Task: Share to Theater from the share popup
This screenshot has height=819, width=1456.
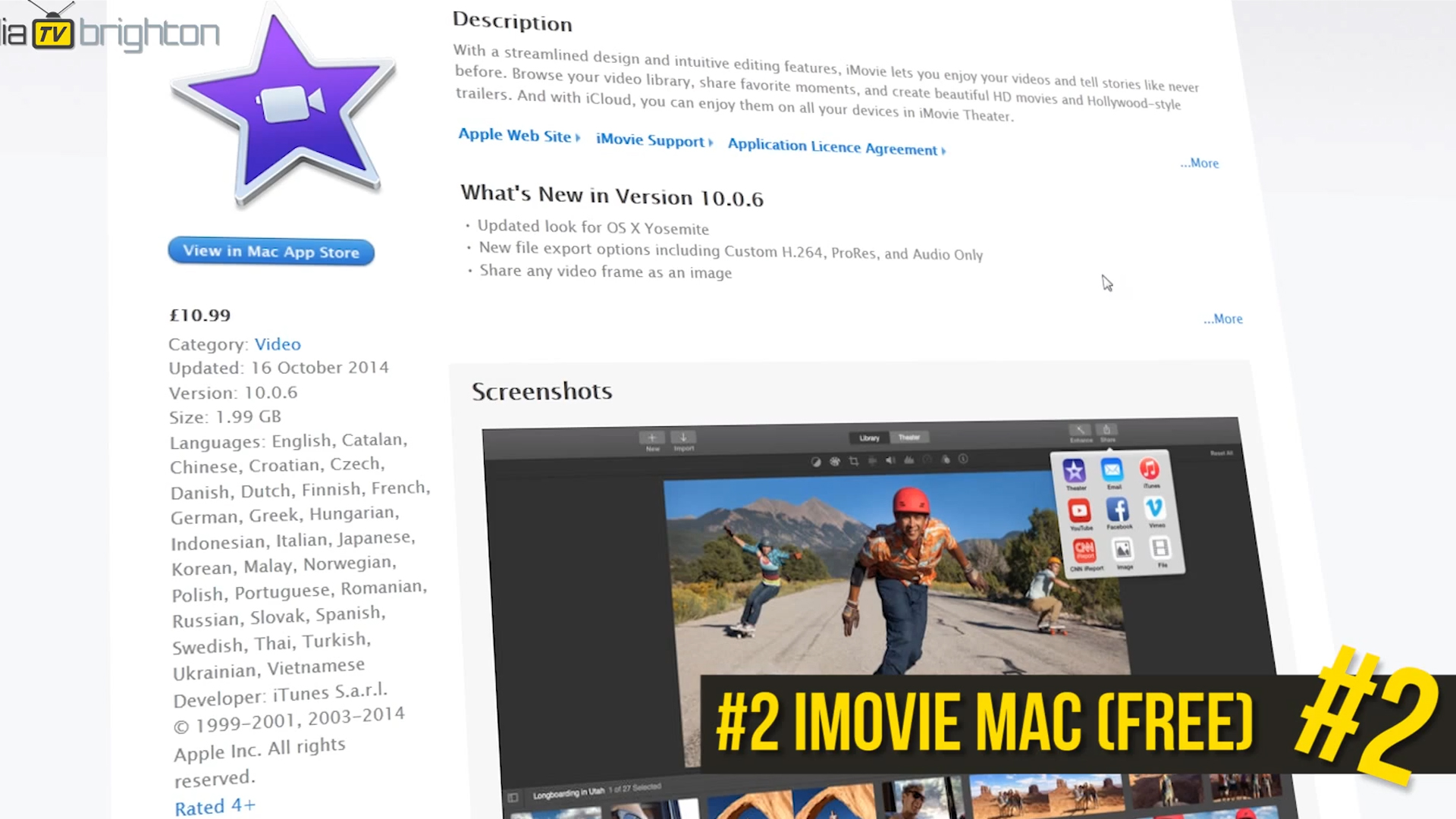Action: click(1074, 474)
